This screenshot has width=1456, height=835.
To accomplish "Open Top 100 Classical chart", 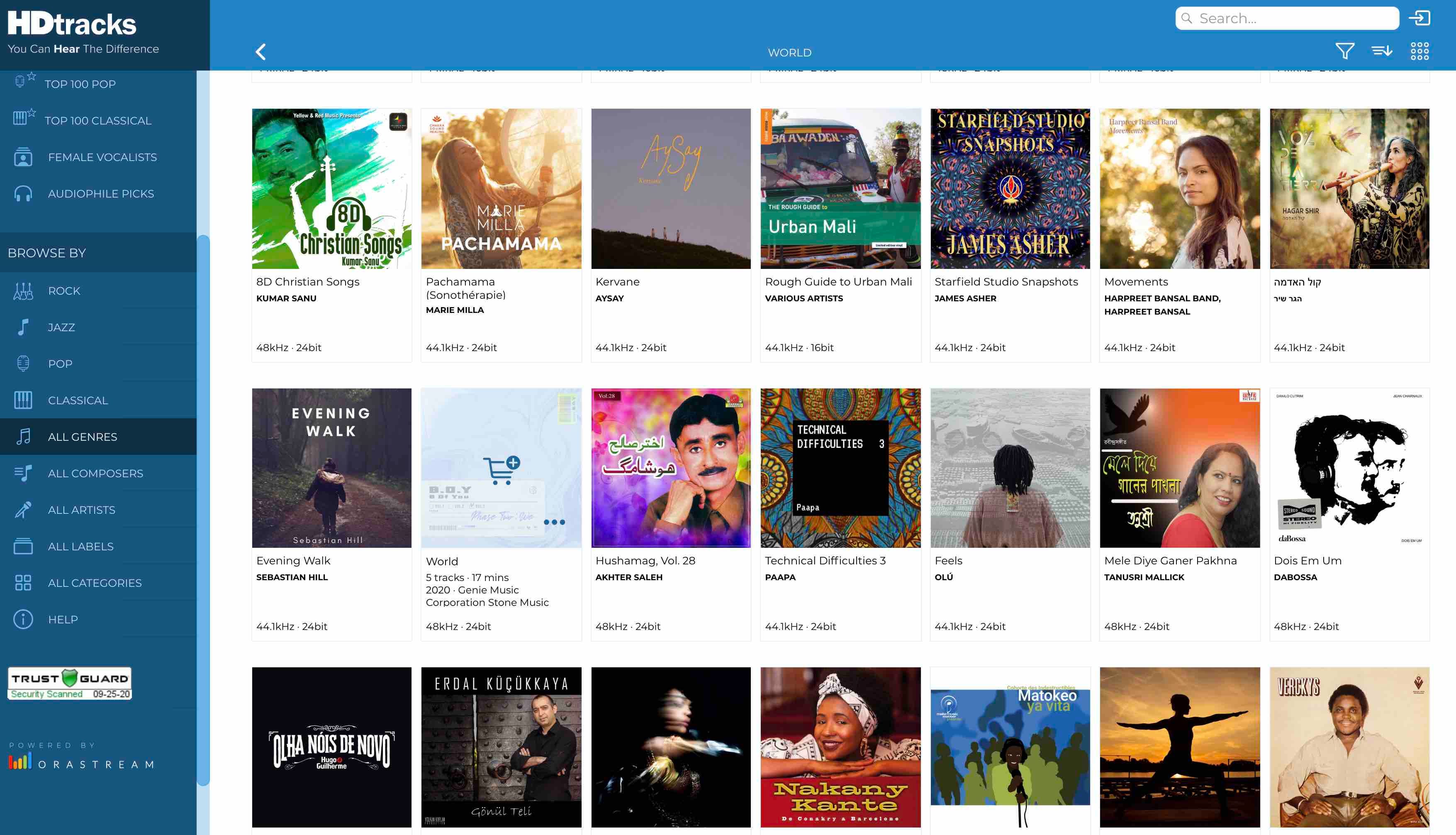I will (97, 120).
